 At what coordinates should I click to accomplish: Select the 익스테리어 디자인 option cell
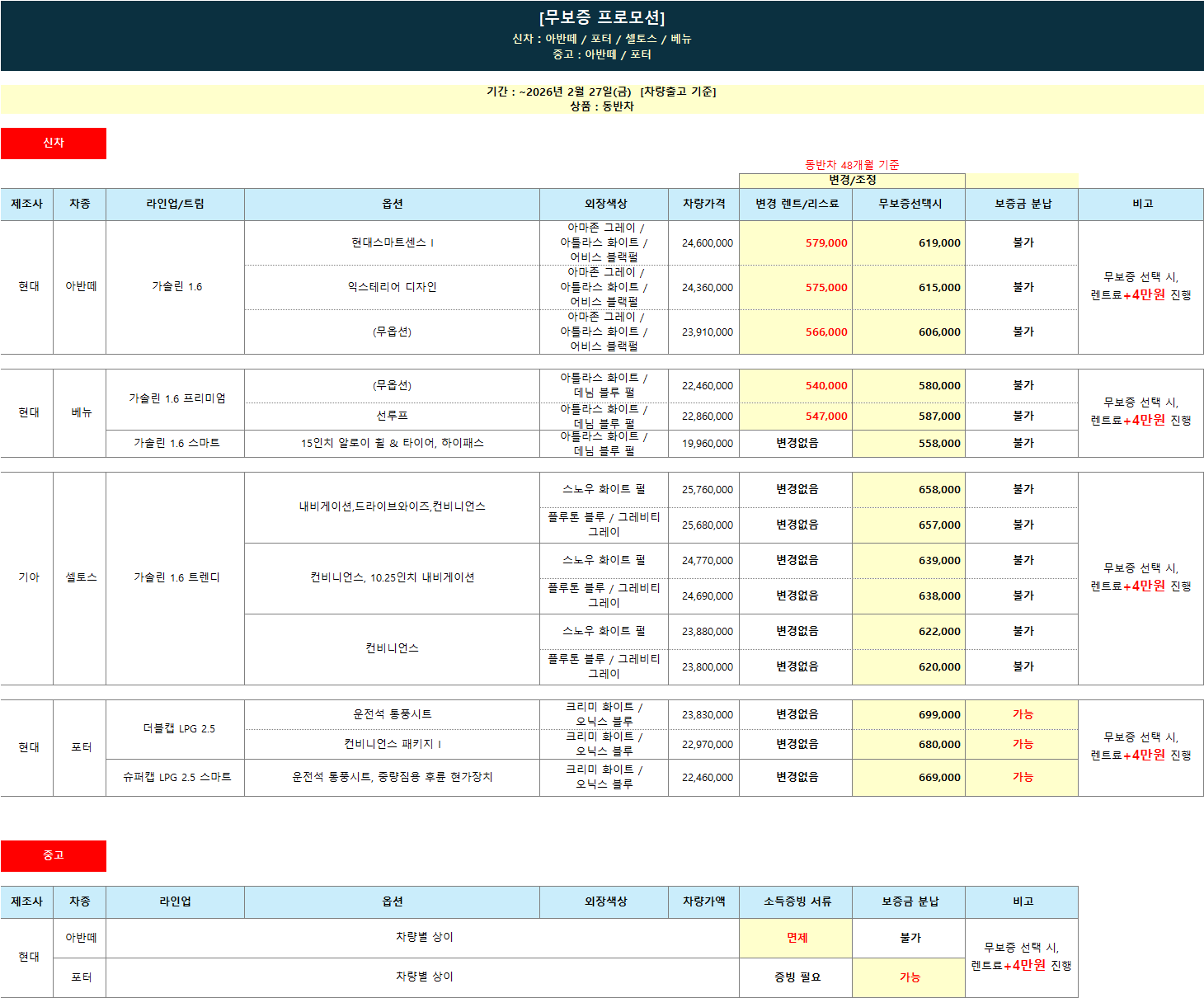coord(392,287)
